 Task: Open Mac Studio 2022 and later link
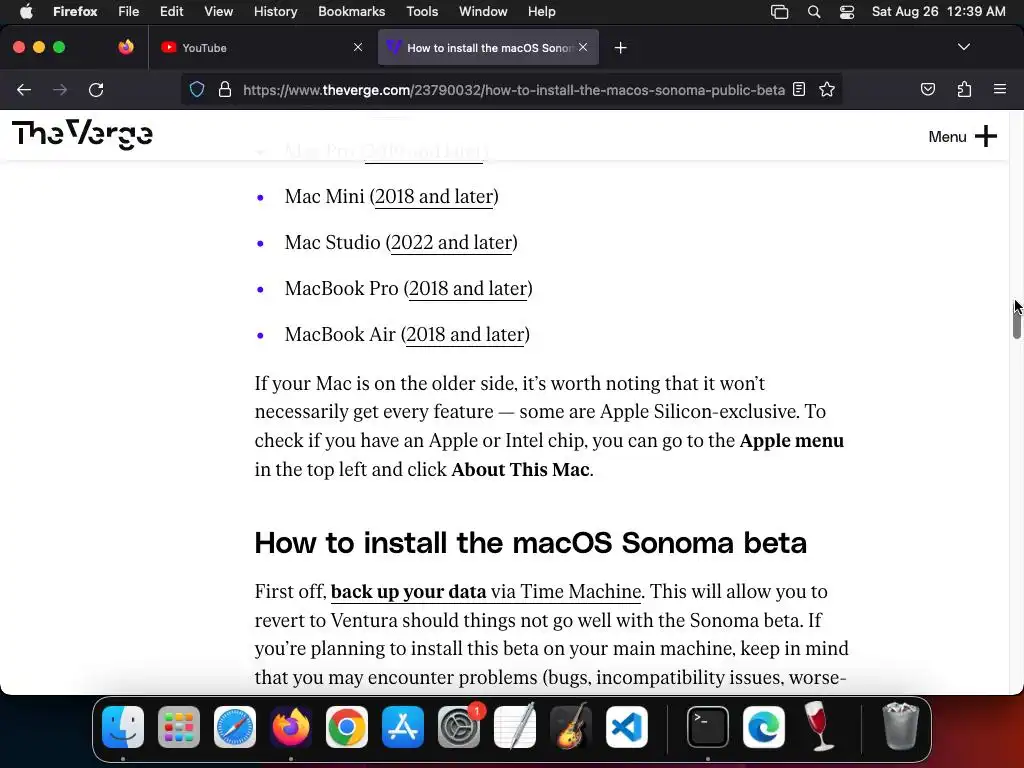[x=451, y=242]
